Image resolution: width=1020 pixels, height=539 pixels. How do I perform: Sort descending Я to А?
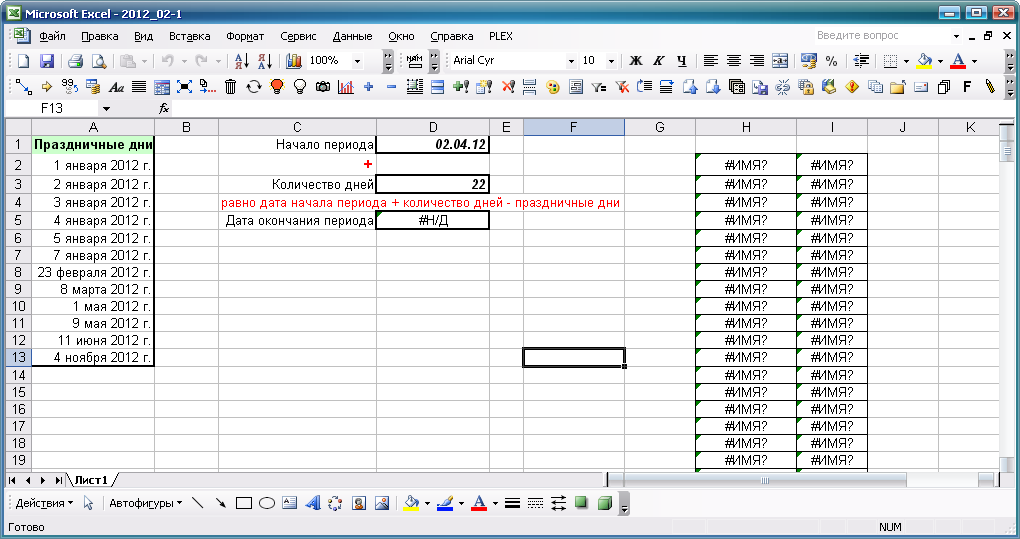265,61
